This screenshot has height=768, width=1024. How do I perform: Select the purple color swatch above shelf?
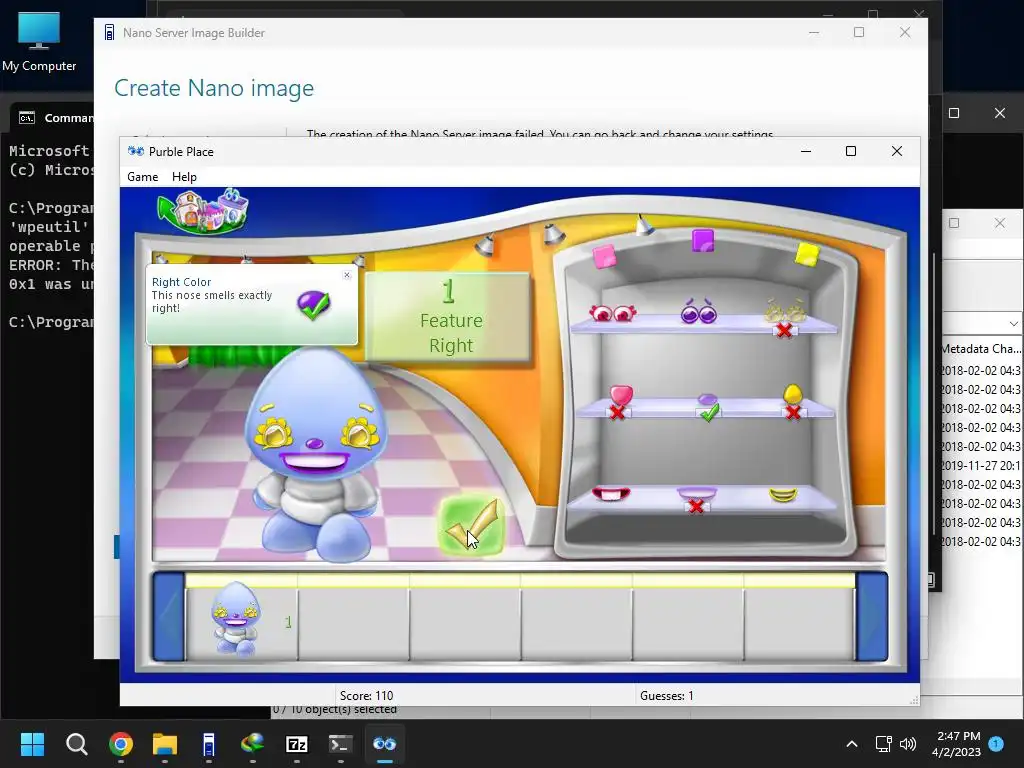click(703, 240)
